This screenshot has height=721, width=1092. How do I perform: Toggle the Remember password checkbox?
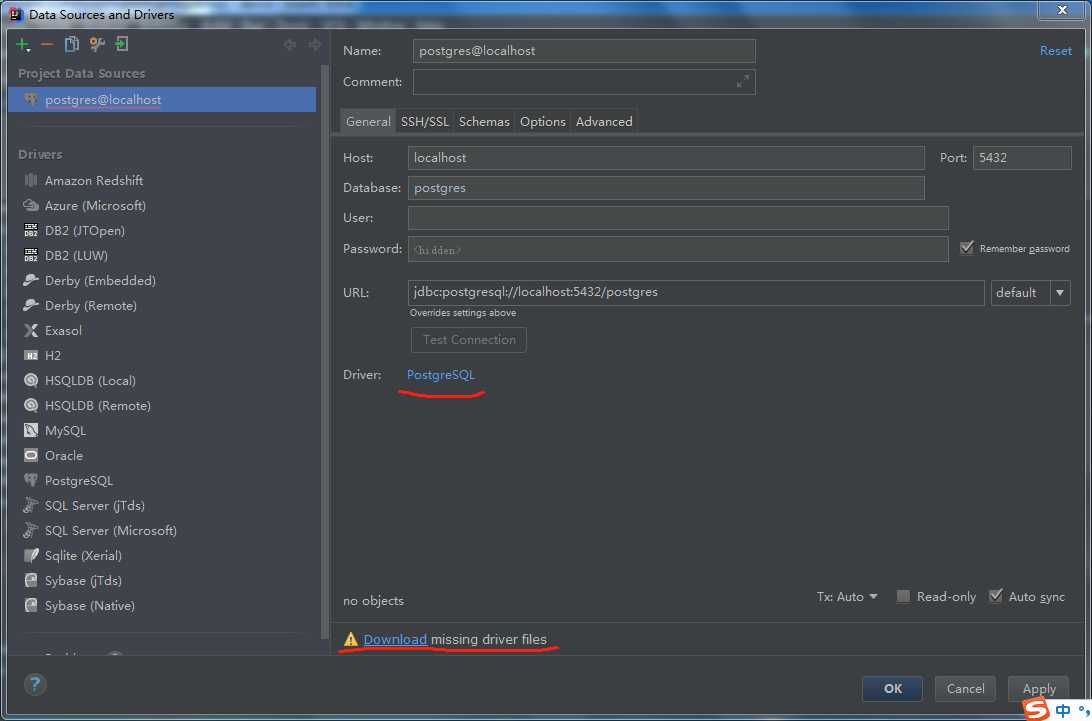click(x=967, y=248)
